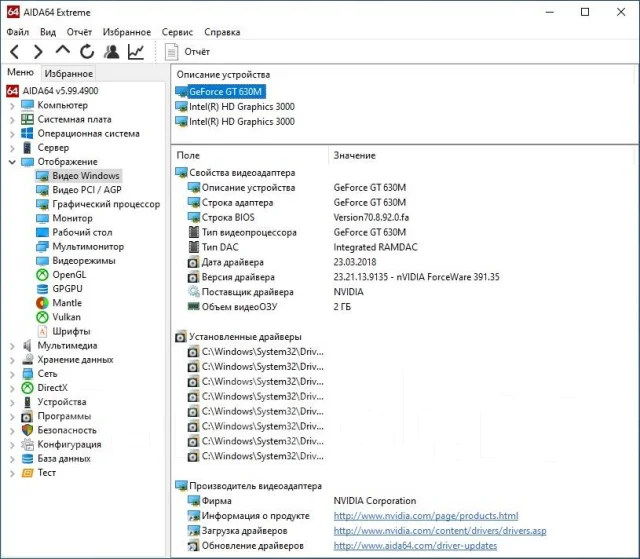Screen dimensions: 640x559
Task: Click the Integrated RAMDAC value
Action: (x=376, y=247)
